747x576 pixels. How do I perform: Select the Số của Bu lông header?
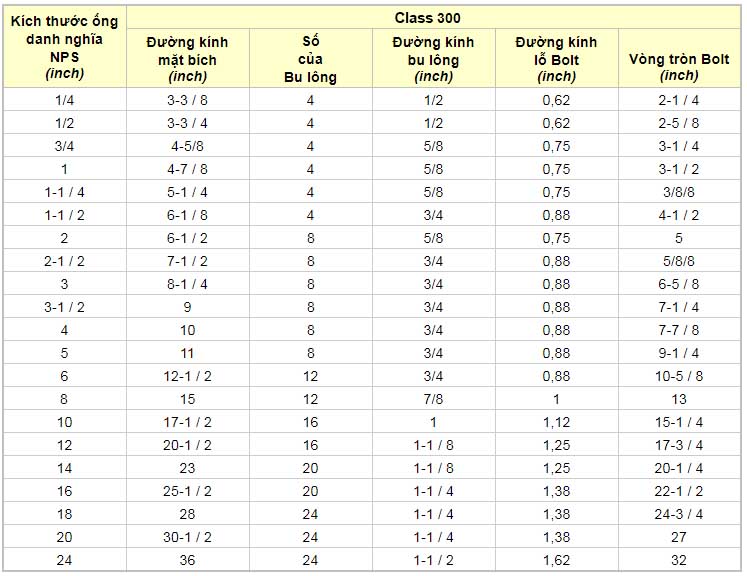click(310, 59)
